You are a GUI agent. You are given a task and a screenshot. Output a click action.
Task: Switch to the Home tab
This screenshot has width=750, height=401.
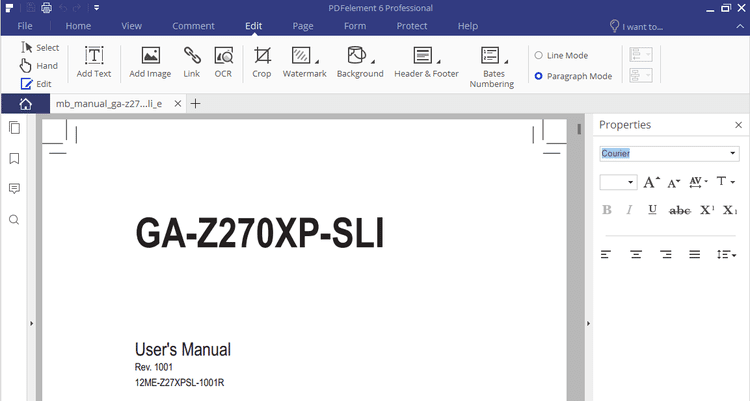pyautogui.click(x=78, y=26)
